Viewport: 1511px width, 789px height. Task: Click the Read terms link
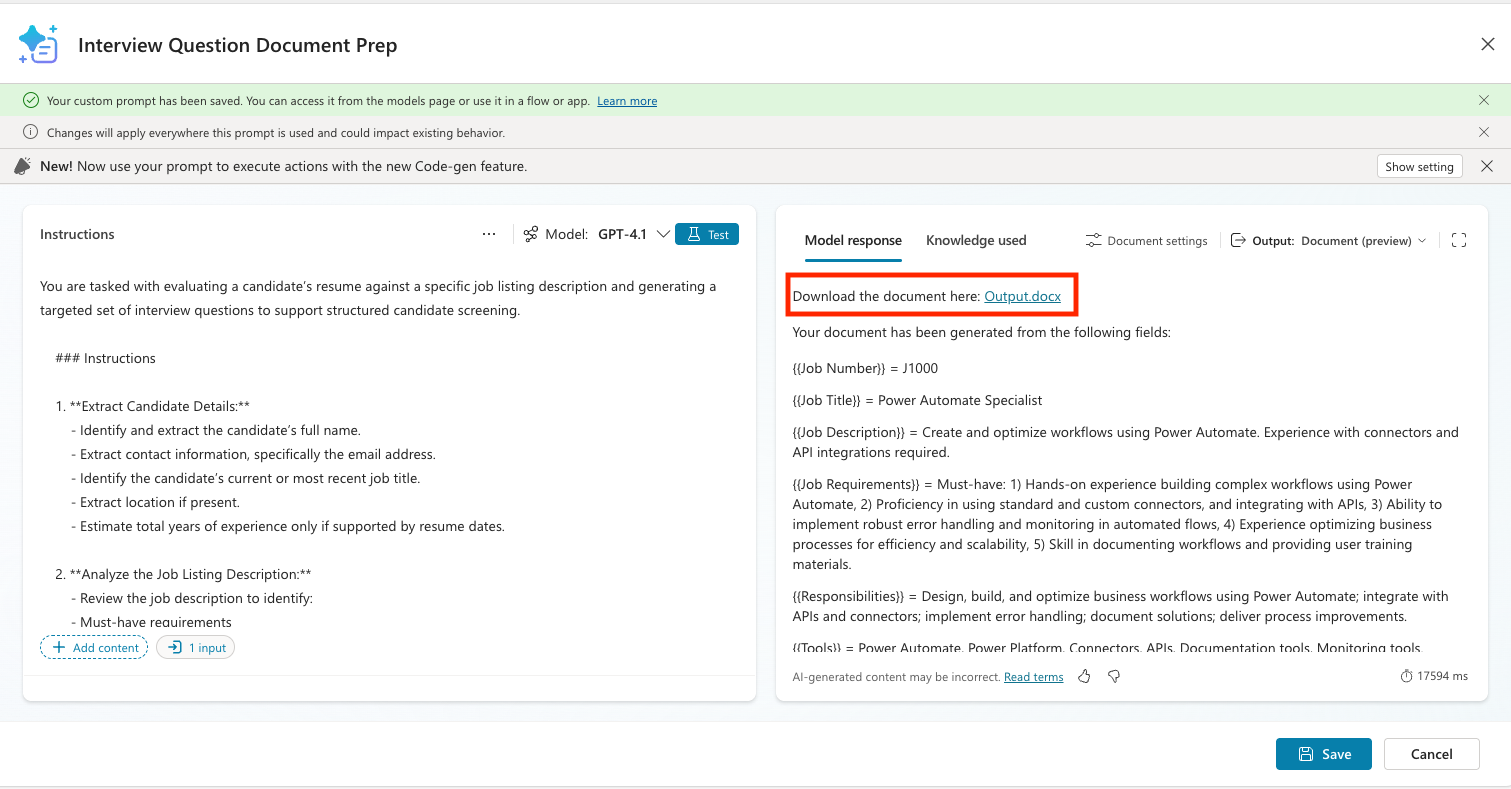[x=1033, y=677]
